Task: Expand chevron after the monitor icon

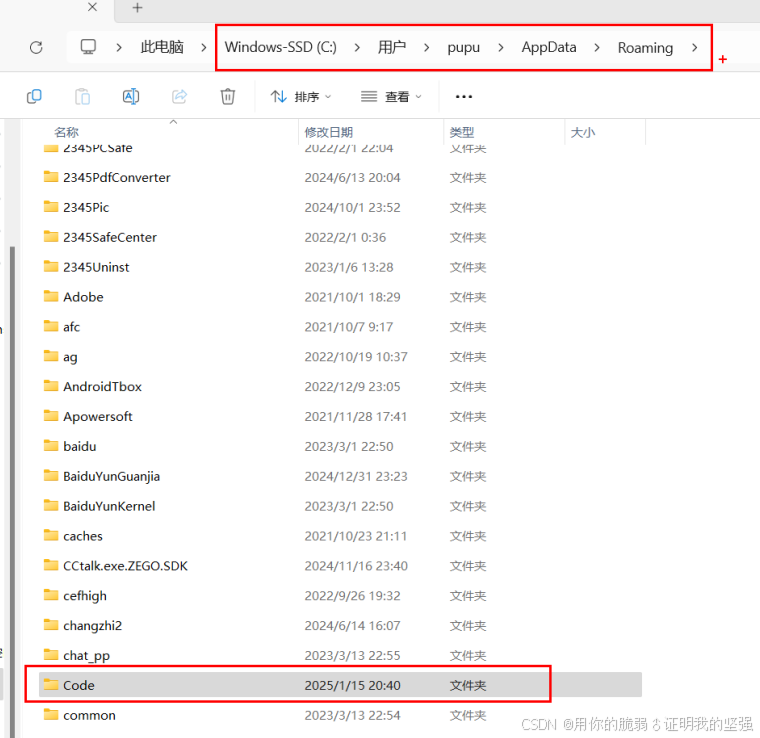Action: coord(119,47)
